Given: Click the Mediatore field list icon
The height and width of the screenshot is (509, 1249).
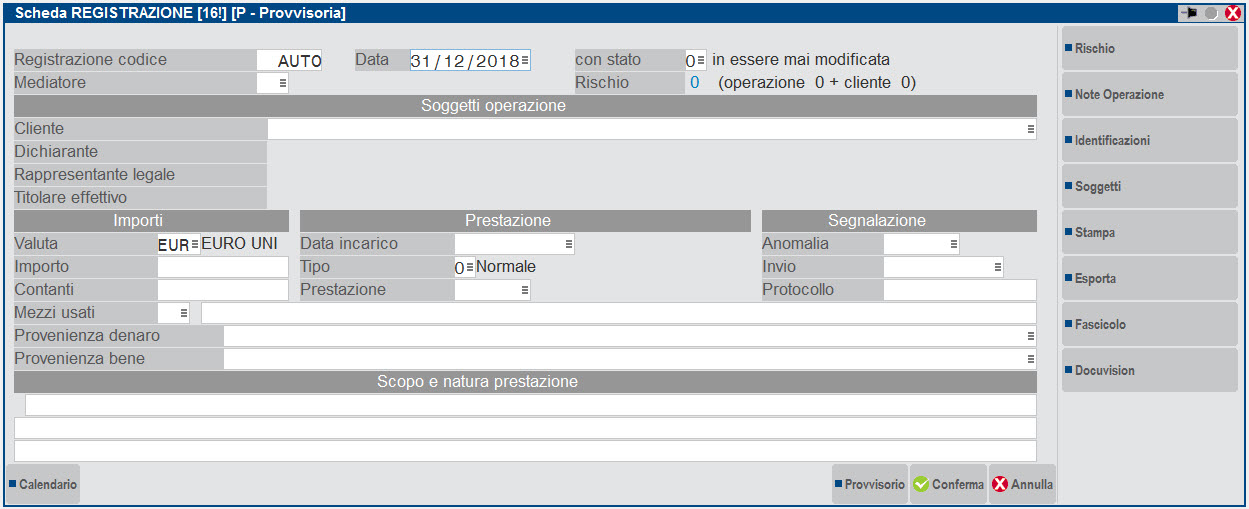Looking at the screenshot, I should tap(283, 84).
